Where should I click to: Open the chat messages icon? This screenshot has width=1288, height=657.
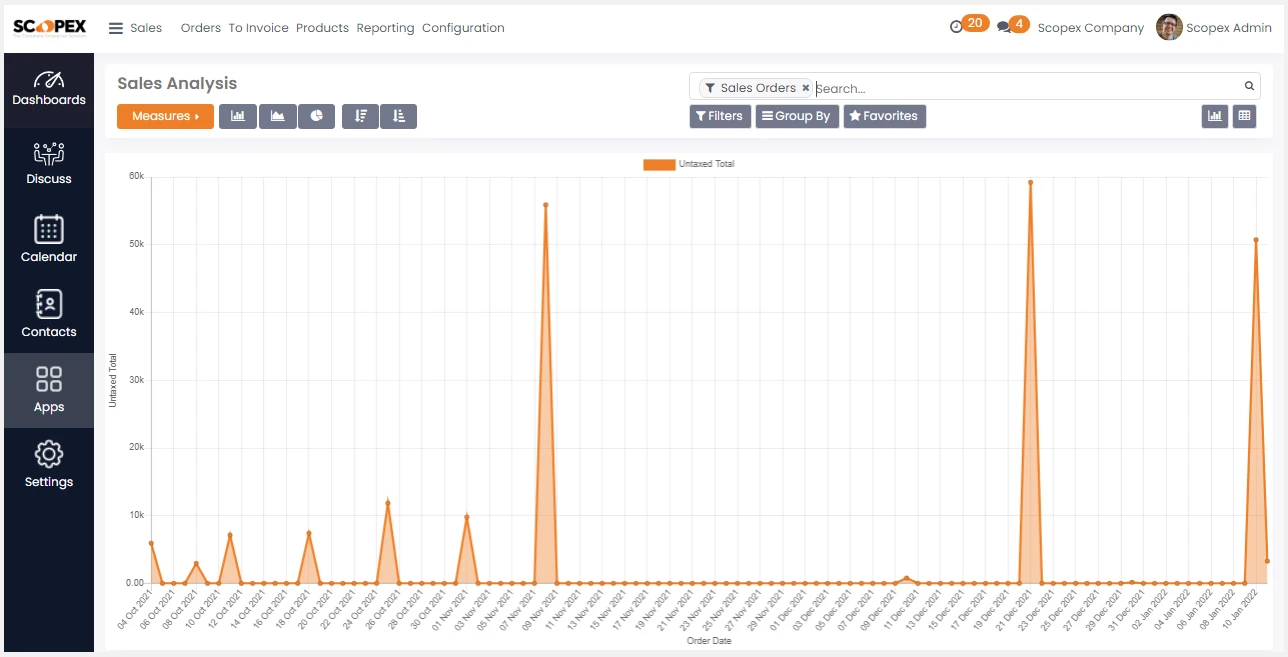click(x=1004, y=27)
